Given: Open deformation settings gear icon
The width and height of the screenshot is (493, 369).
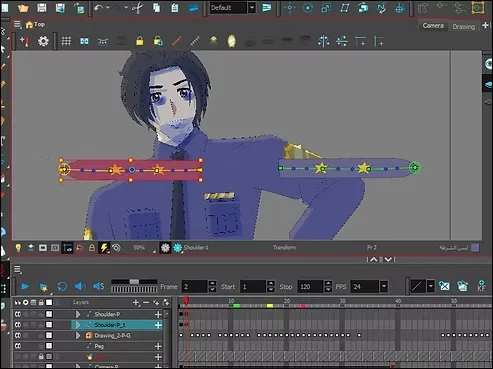Looking at the screenshot, I should (x=43, y=41).
